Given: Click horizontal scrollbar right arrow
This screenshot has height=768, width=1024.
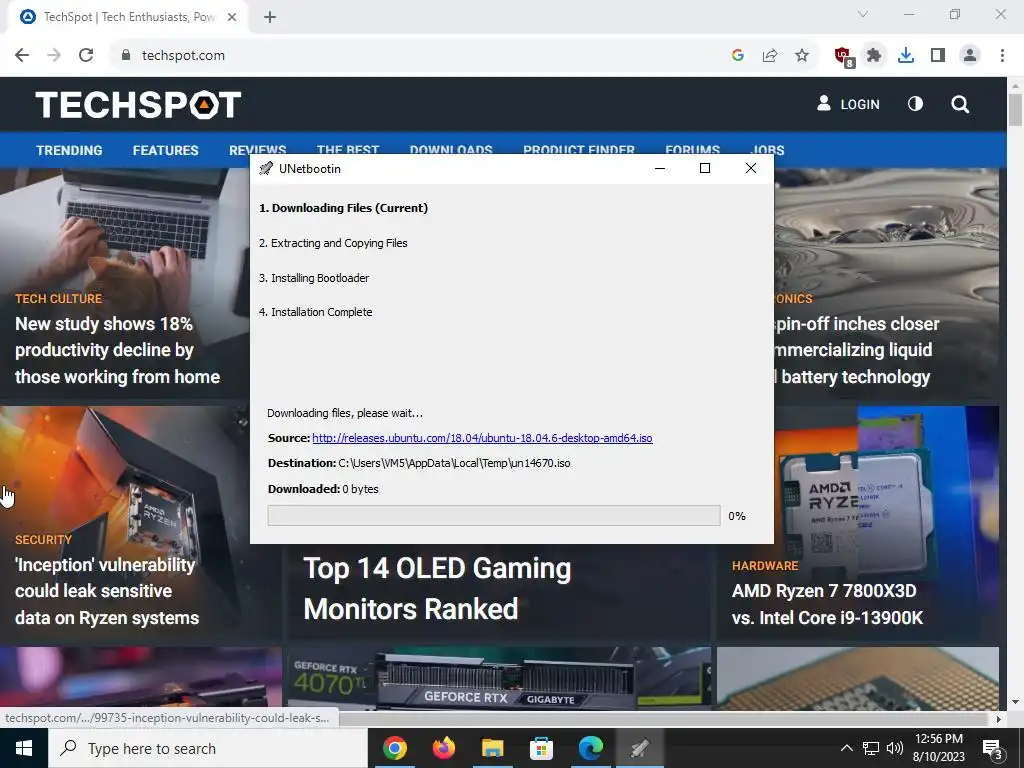Looking at the screenshot, I should [999, 719].
